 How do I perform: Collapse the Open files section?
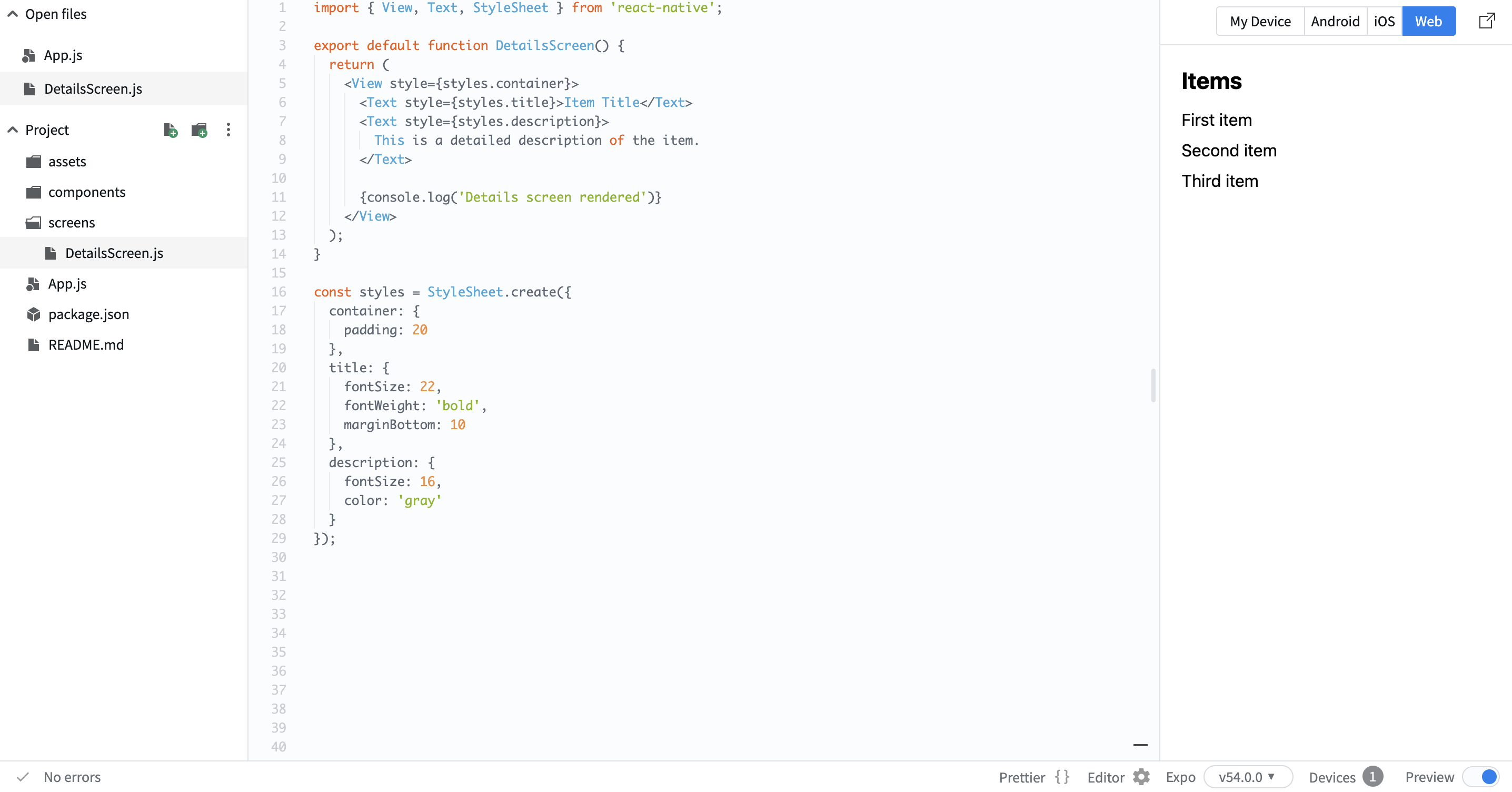(12, 14)
